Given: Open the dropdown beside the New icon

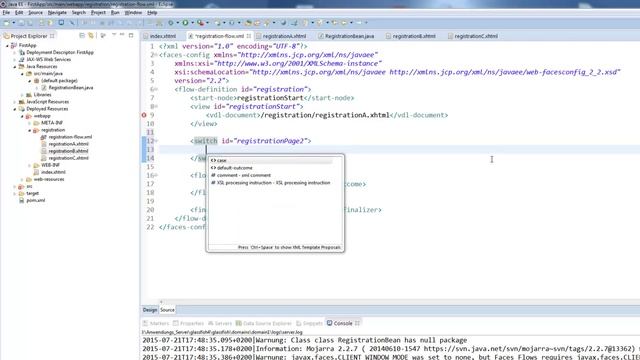Looking at the screenshot, I should [13, 23].
